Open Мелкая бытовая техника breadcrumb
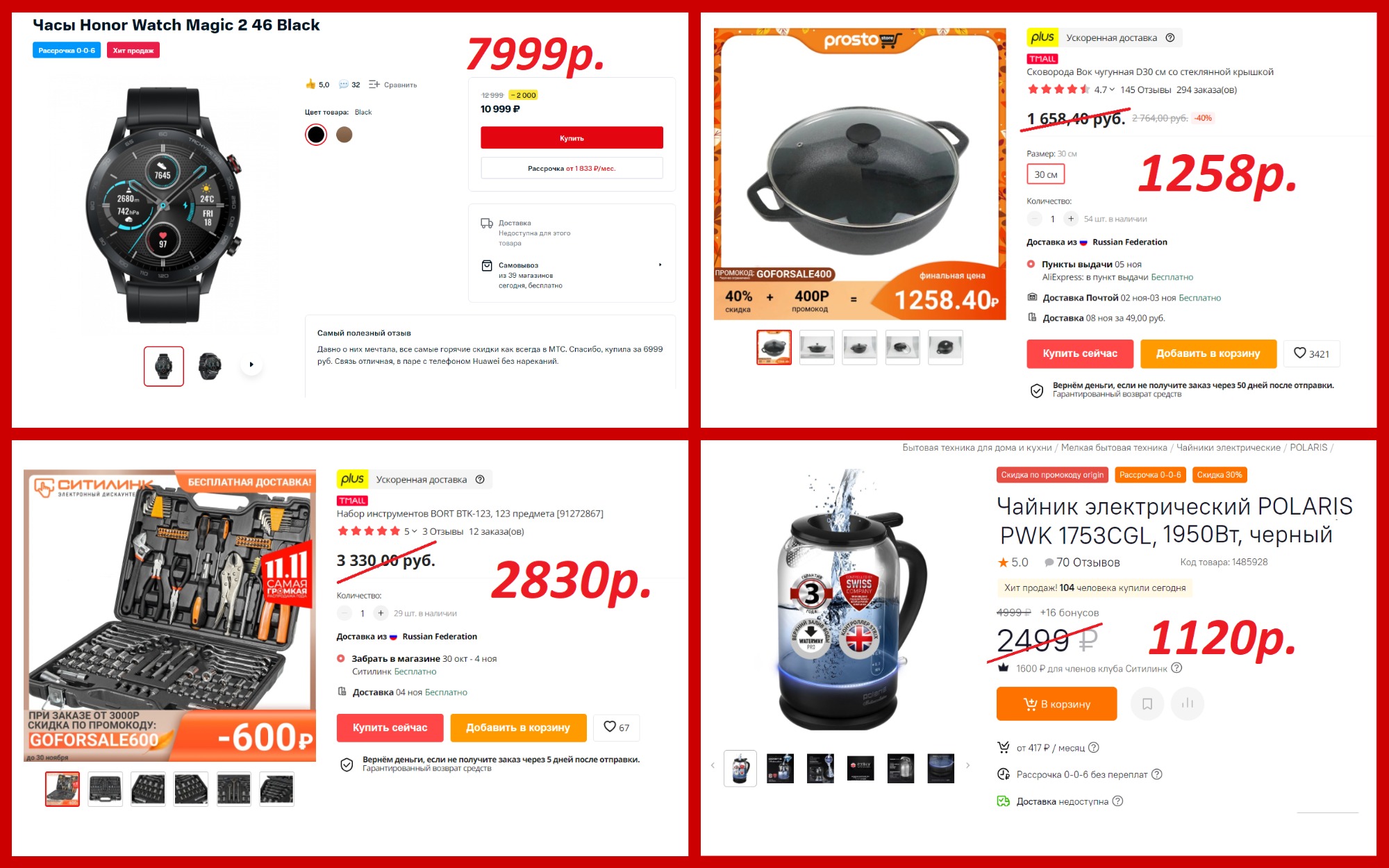The height and width of the screenshot is (868, 1389). pos(1114,447)
